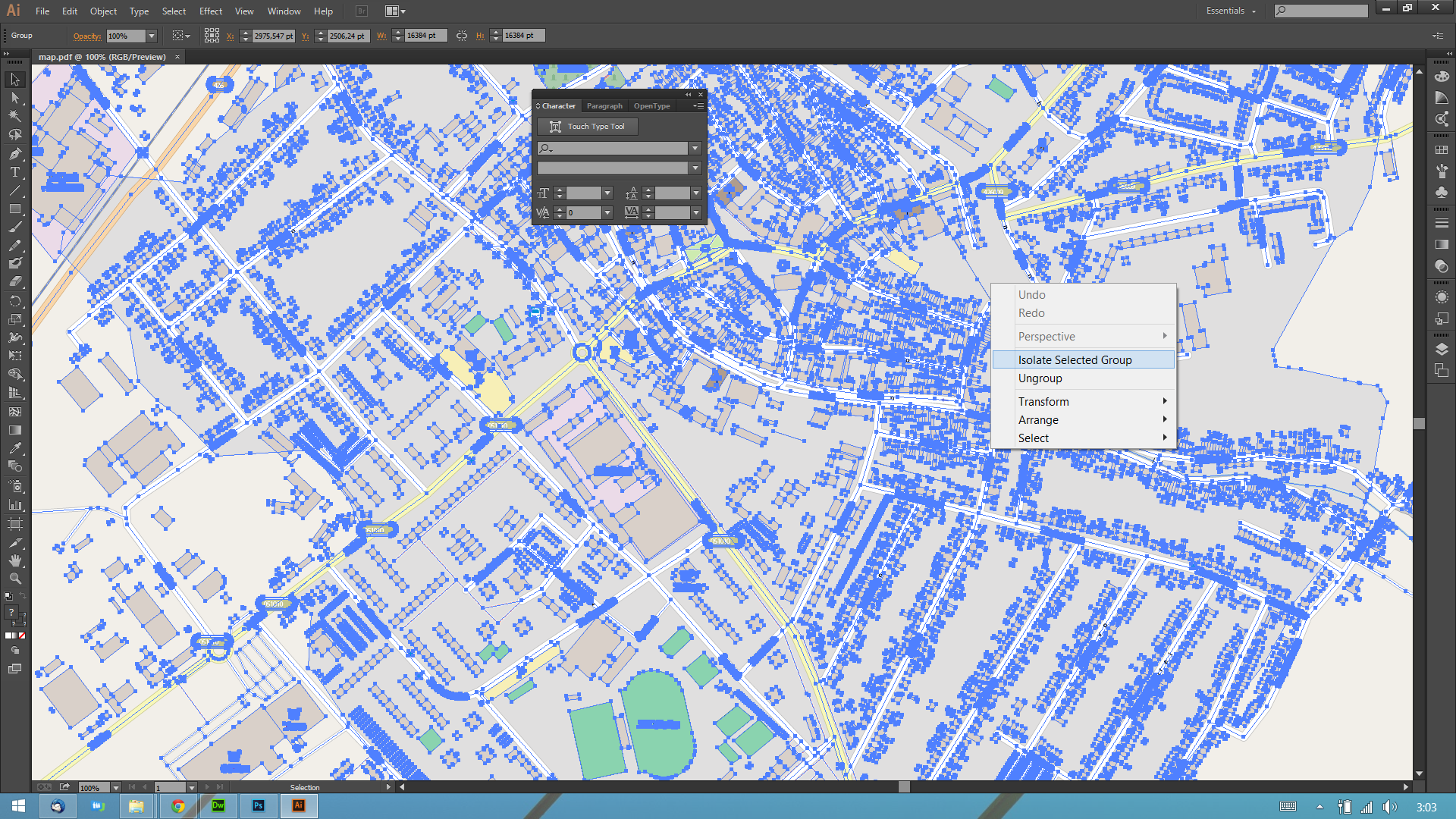
Task: Select the Magic Wand tool
Action: click(x=15, y=116)
